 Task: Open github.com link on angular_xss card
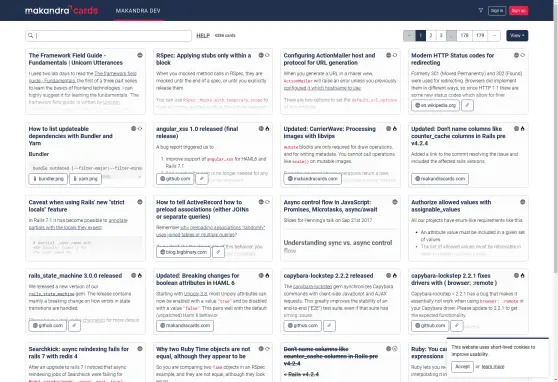[x=175, y=179]
